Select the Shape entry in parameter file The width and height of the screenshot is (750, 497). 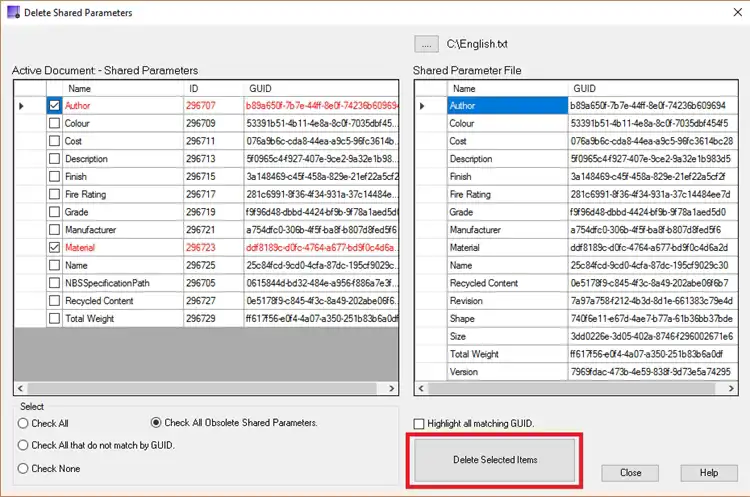[x=506, y=318]
